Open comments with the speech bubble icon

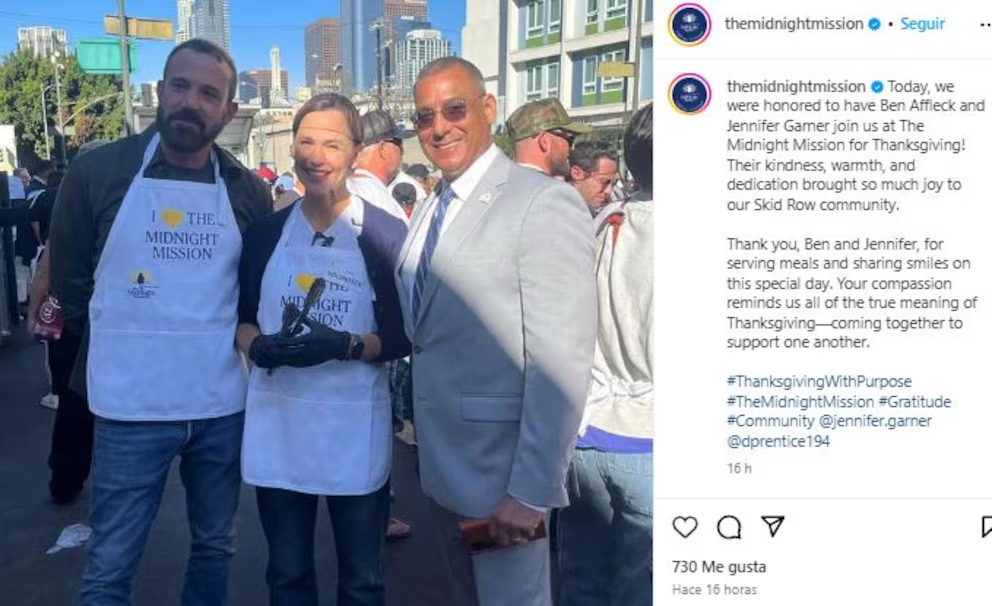click(729, 526)
